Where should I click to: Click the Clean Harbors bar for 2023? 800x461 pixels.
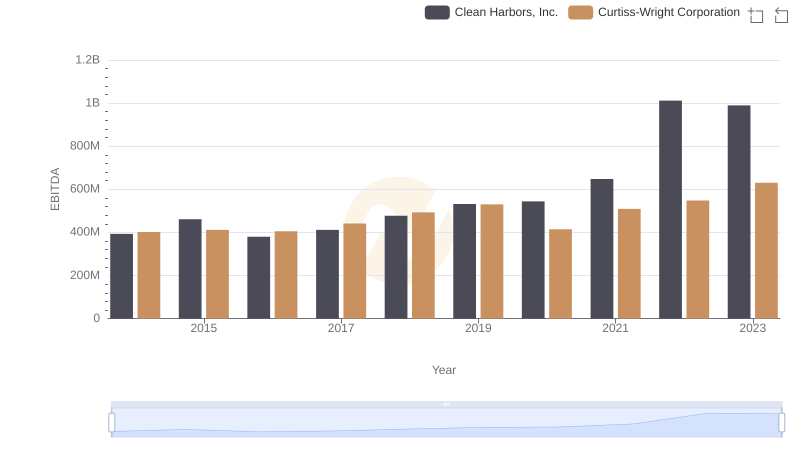click(739, 212)
